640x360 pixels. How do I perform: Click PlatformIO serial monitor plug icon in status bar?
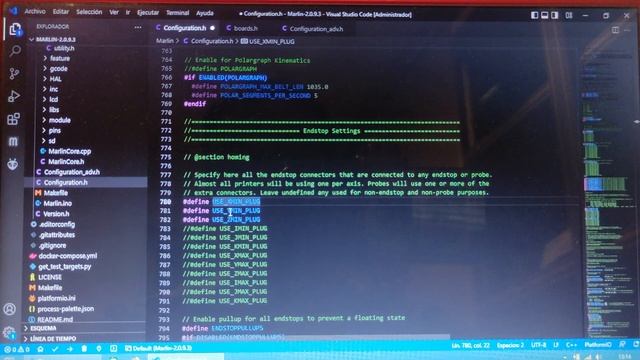click(x=99, y=349)
